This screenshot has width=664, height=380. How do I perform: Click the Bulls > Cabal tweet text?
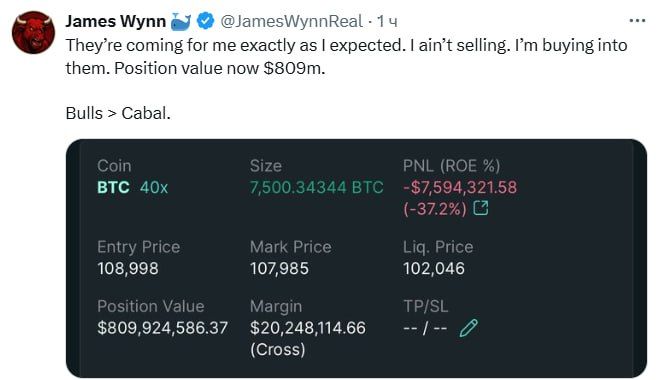[x=118, y=113]
